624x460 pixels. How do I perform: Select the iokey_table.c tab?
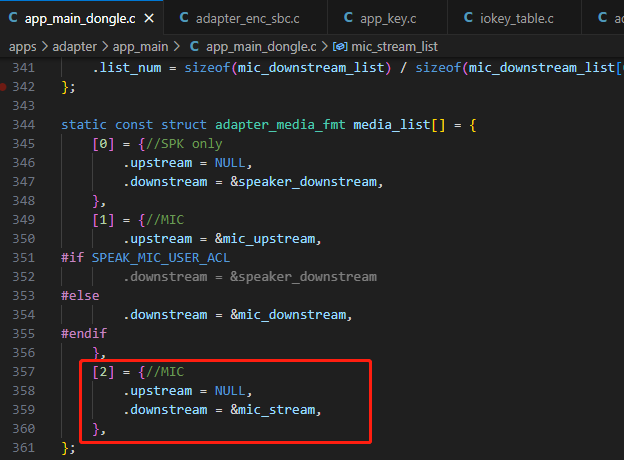click(514, 18)
